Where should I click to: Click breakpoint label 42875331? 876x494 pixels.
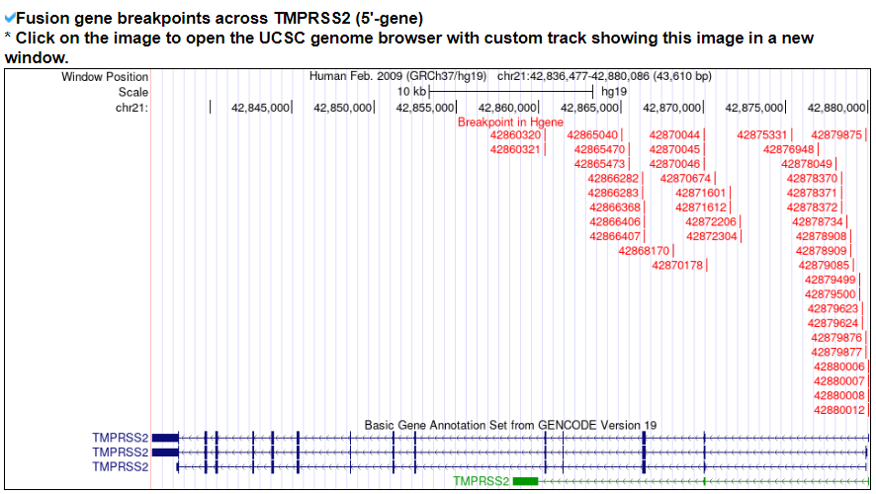pos(763,135)
